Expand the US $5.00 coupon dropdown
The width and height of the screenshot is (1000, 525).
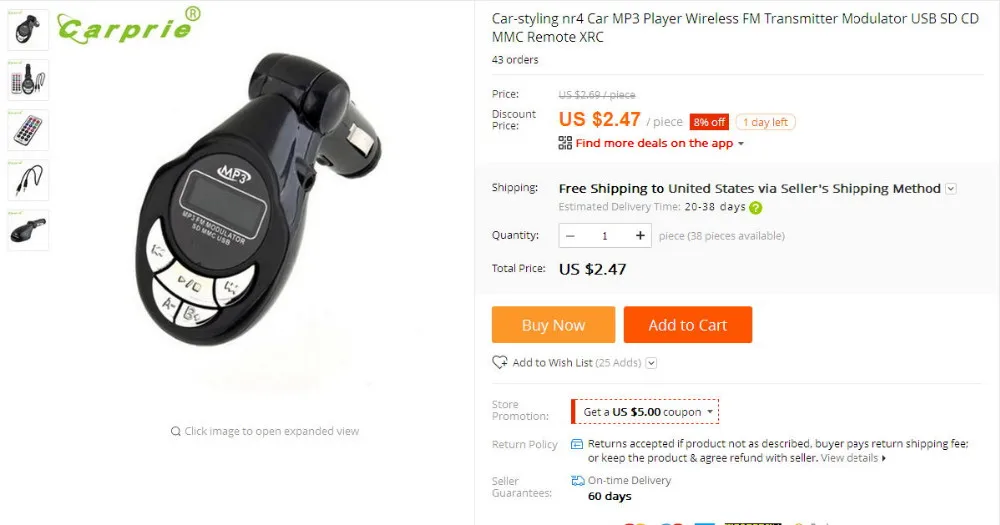[x=710, y=412]
